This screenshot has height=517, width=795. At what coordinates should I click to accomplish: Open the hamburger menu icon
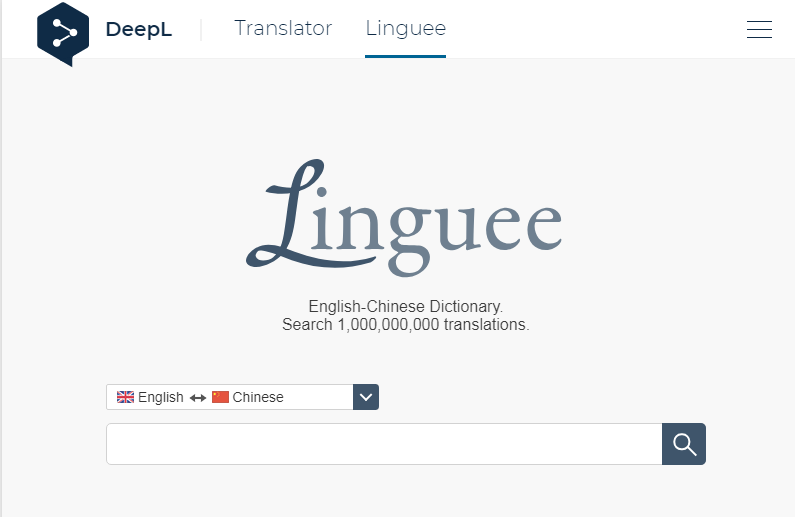(759, 29)
